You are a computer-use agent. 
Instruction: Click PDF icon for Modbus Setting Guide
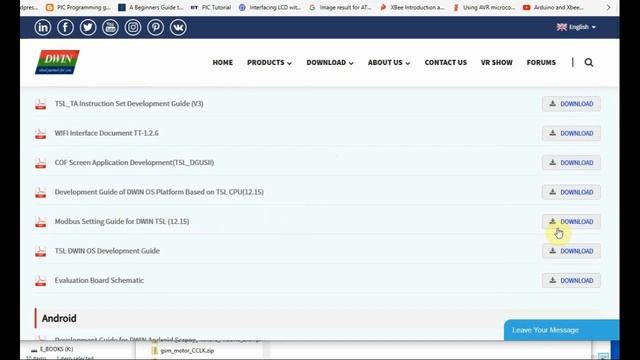tap(40, 222)
